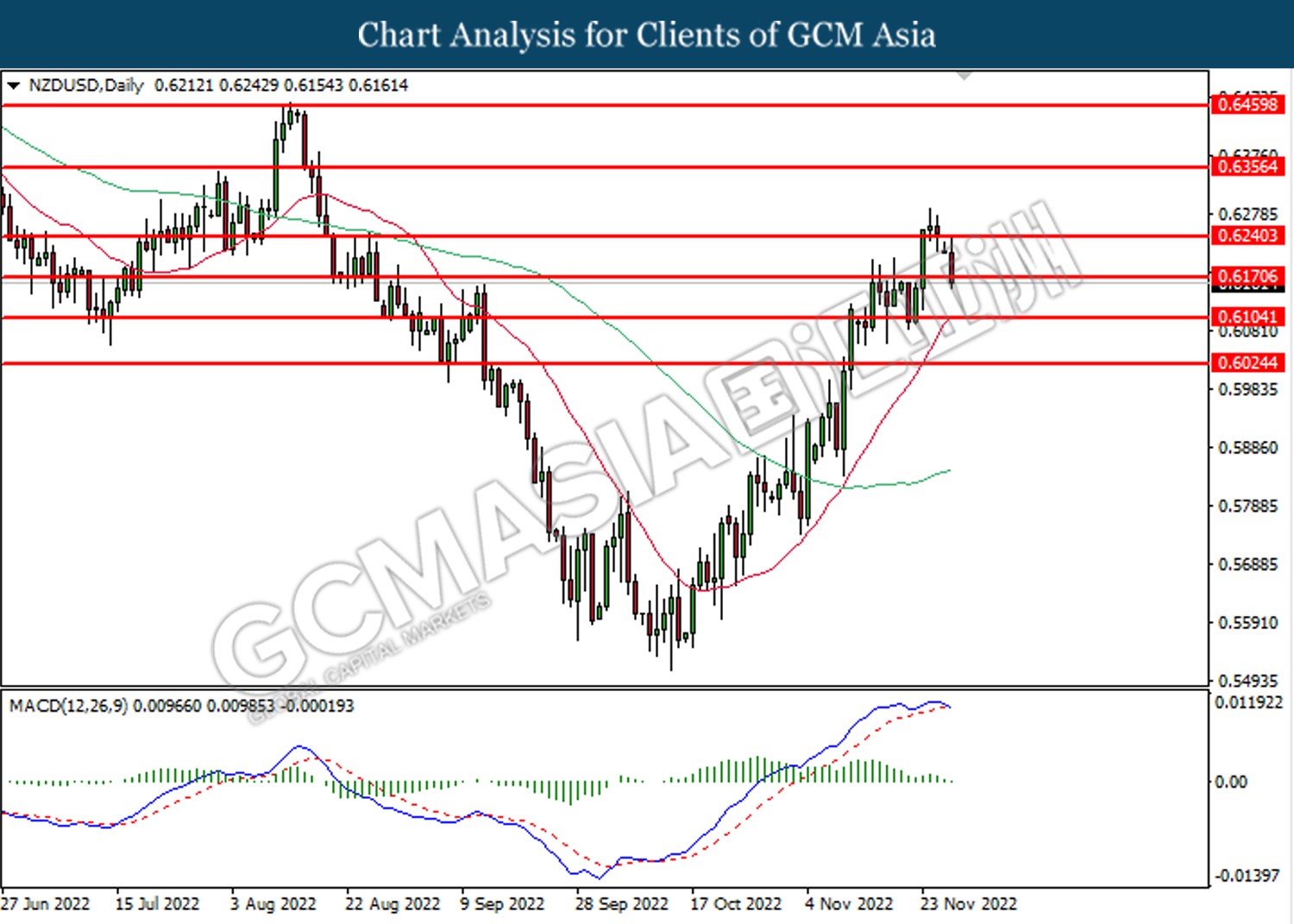The width and height of the screenshot is (1294, 924).
Task: Click the 23 Nov 2022 date label
Action: 969,903
